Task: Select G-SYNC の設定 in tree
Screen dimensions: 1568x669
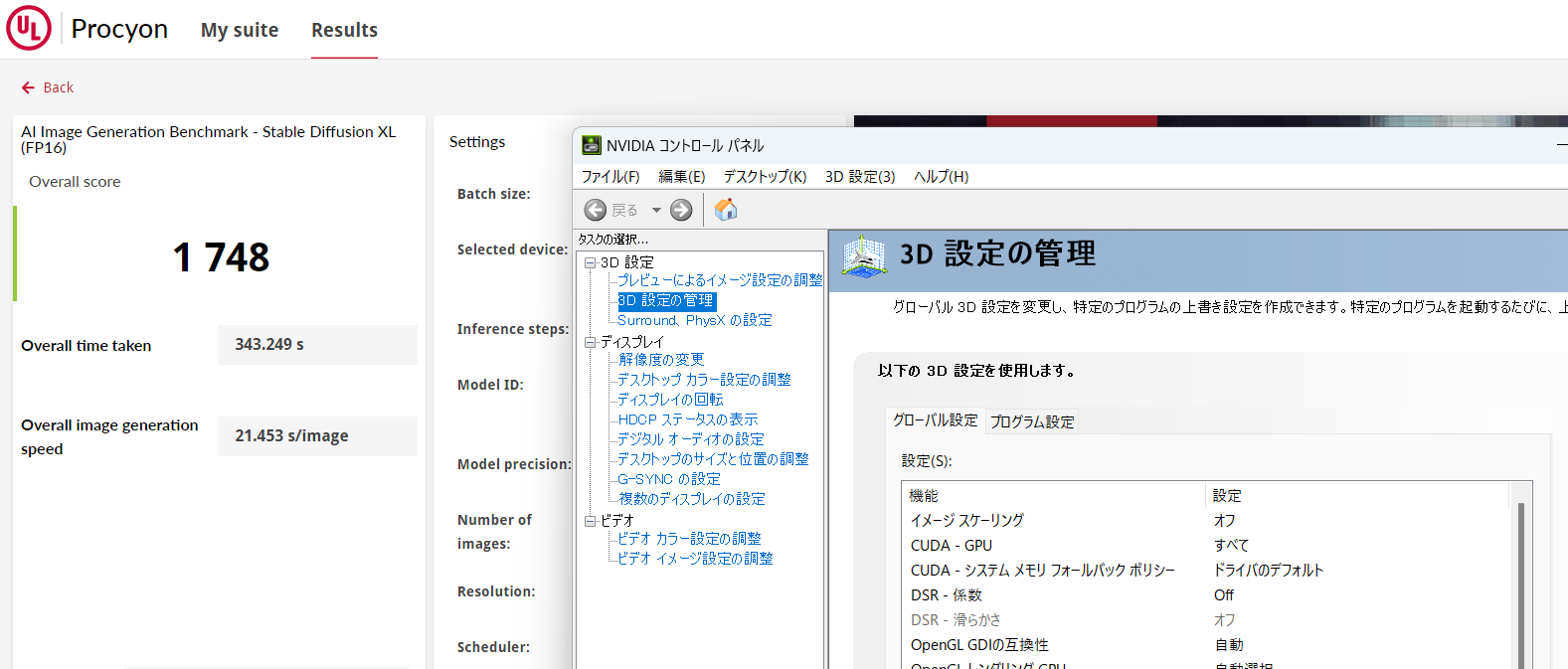Action: [669, 479]
